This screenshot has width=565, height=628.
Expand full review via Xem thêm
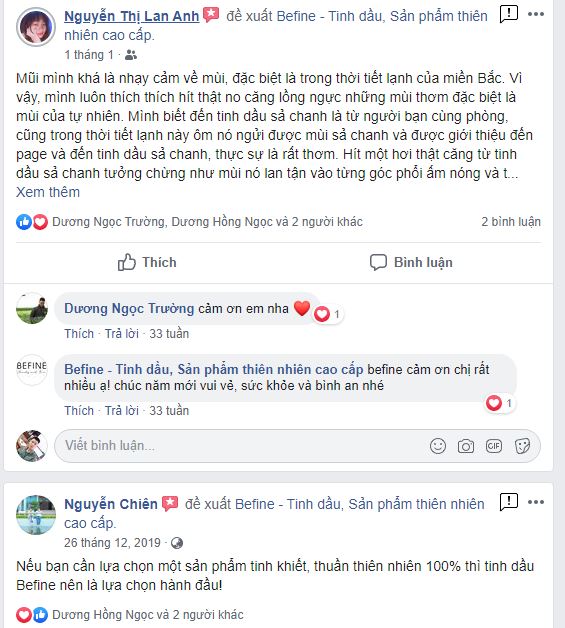pos(48,192)
